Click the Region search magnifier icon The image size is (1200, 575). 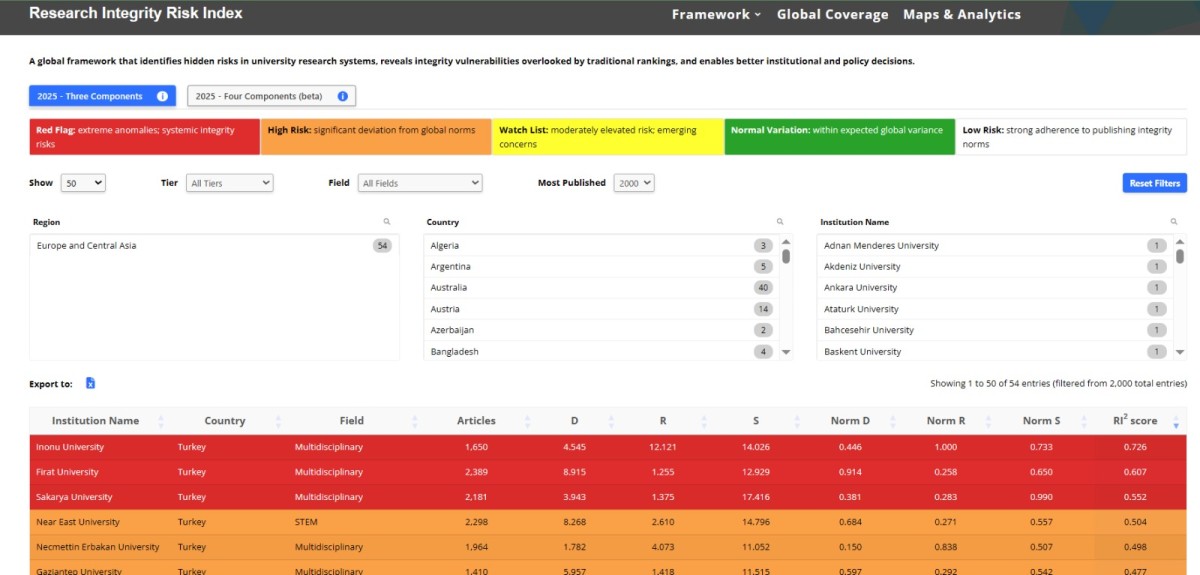tap(386, 222)
